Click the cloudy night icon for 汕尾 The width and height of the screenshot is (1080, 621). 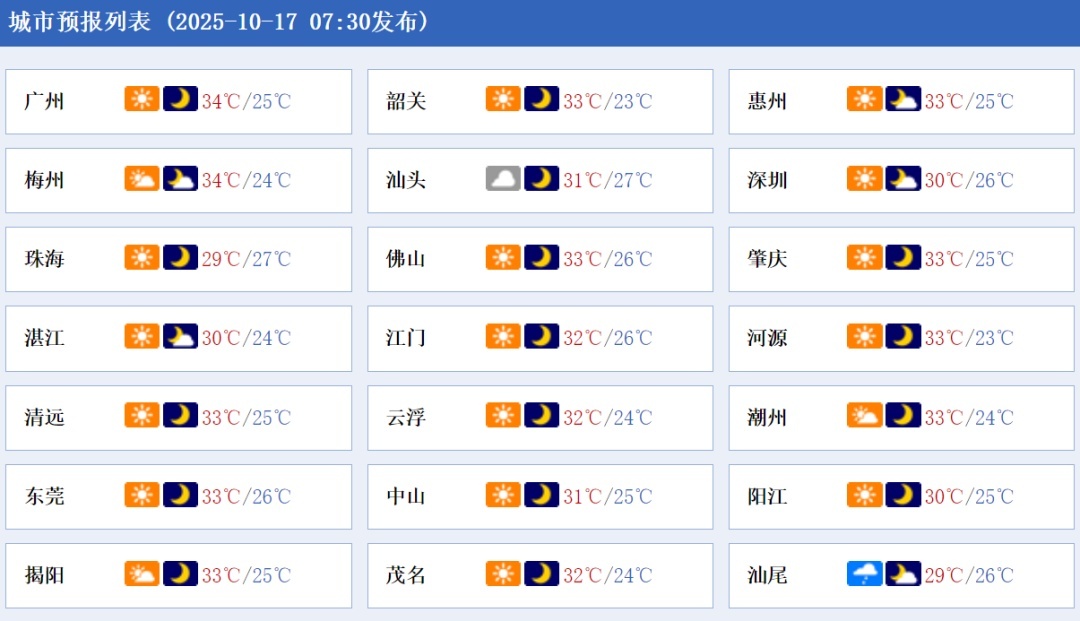click(903, 574)
